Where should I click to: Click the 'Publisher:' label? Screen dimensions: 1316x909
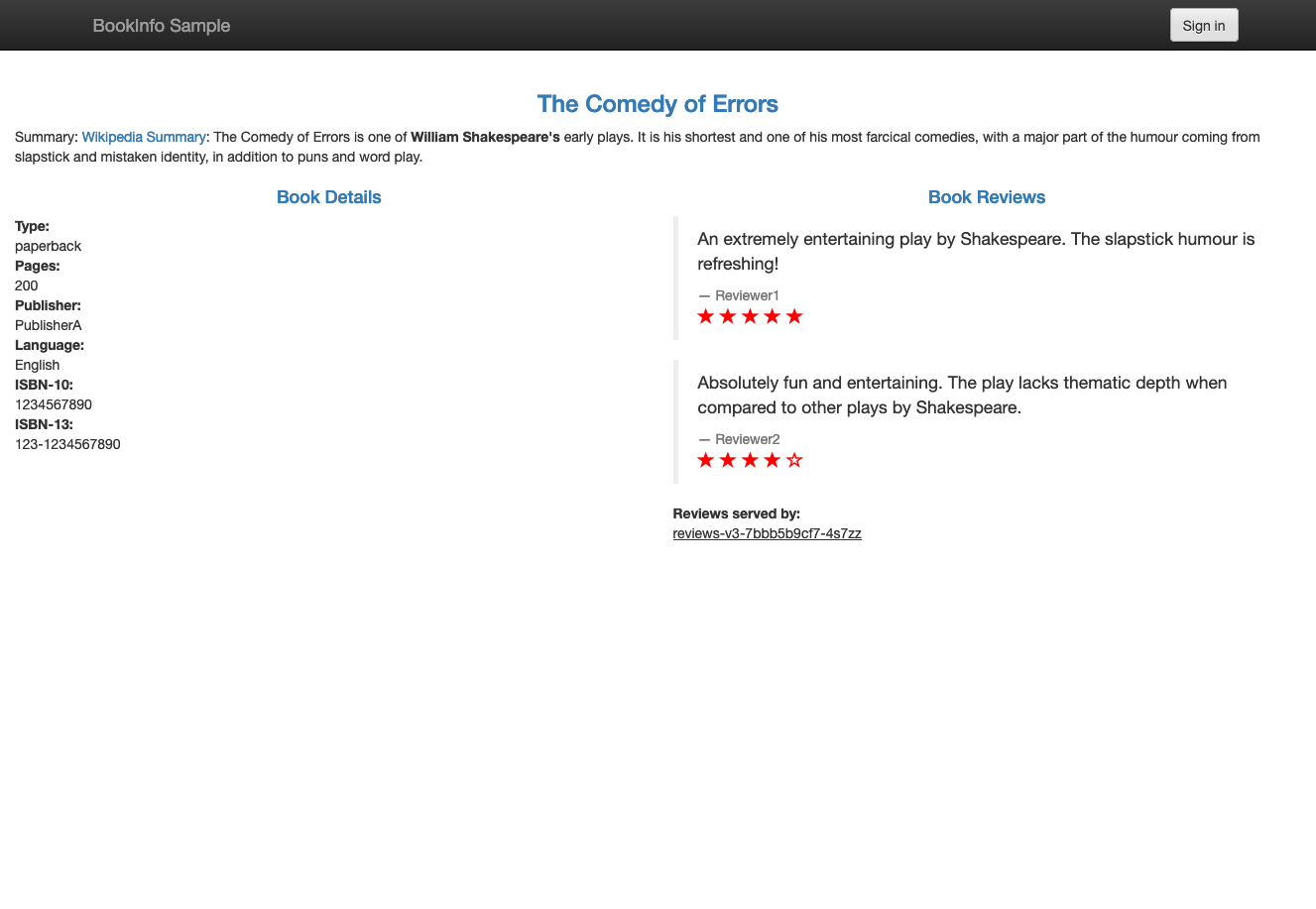[48, 305]
